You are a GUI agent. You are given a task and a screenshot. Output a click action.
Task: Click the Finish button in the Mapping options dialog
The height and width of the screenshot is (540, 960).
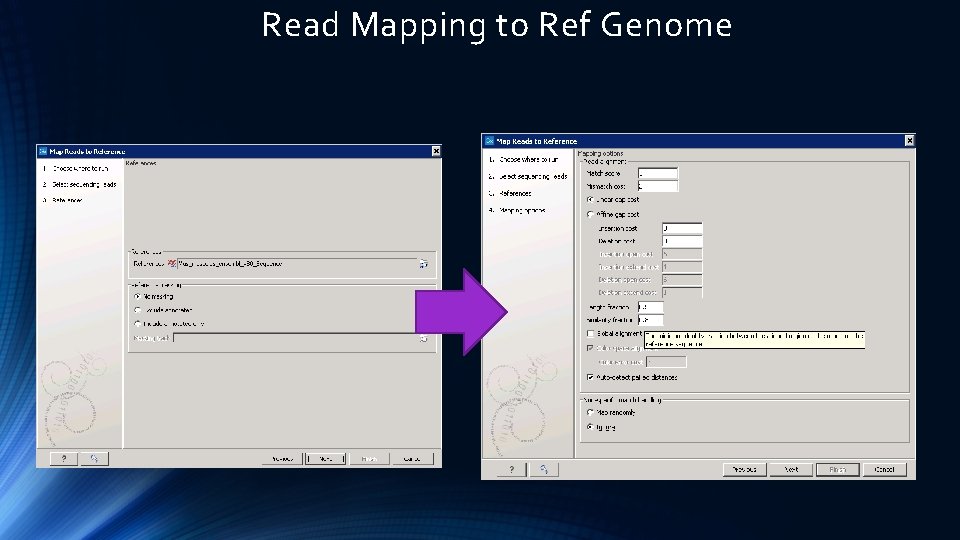point(838,470)
